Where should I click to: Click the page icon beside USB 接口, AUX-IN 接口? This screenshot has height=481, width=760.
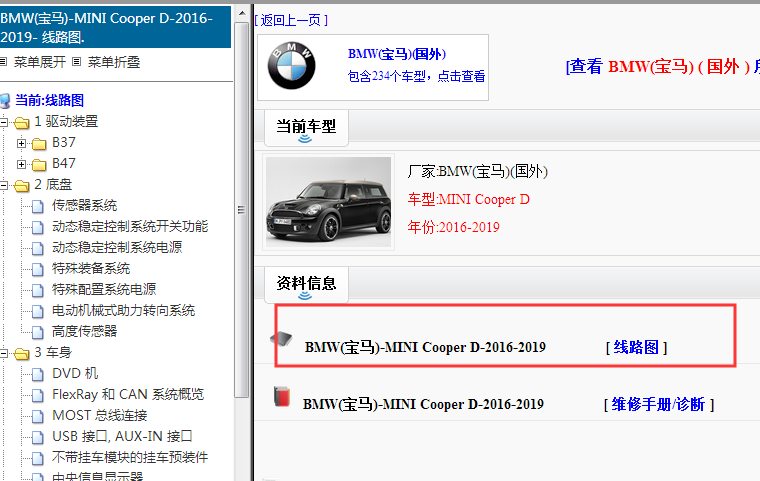38,437
